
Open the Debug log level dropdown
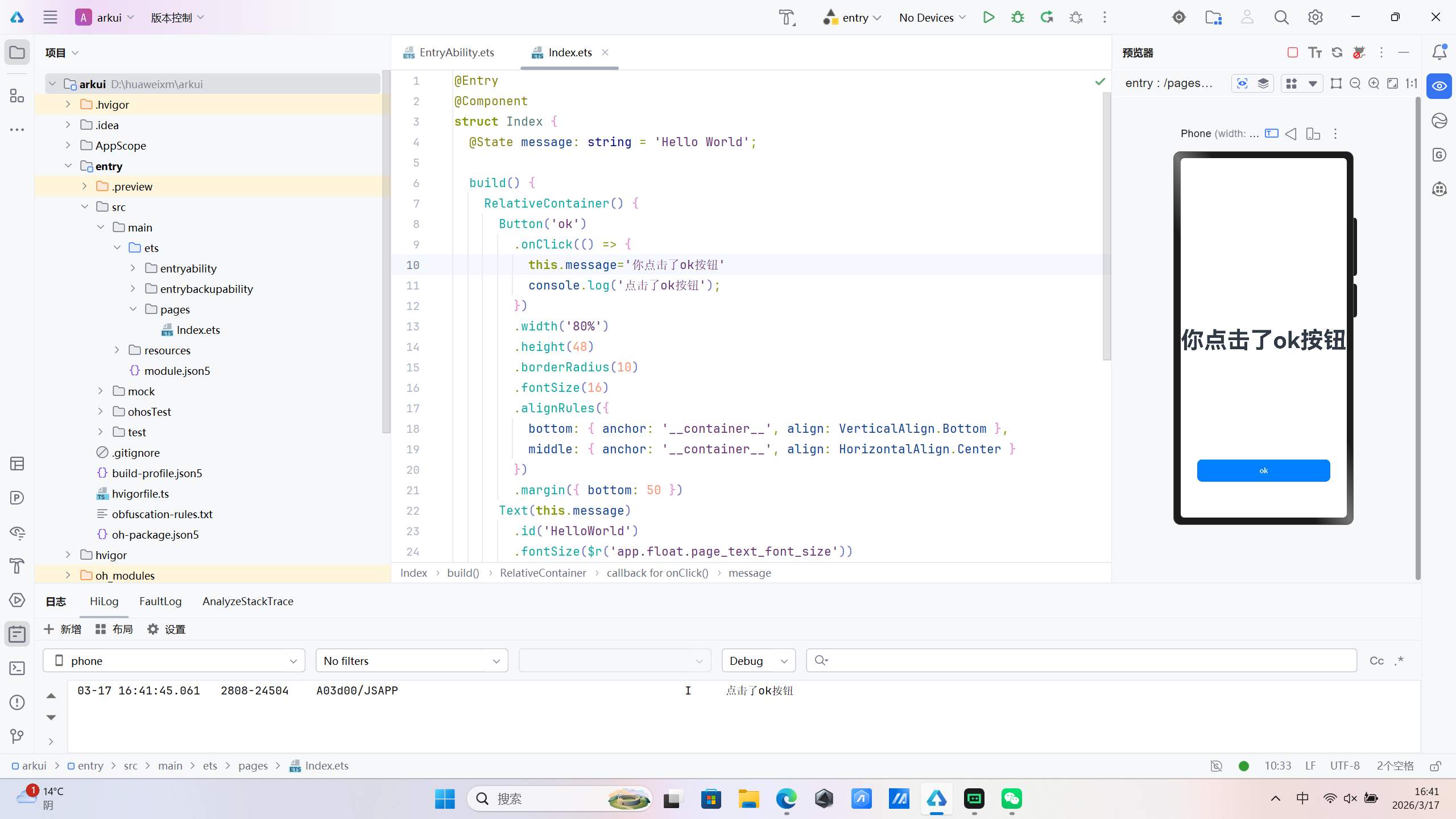coord(758,660)
